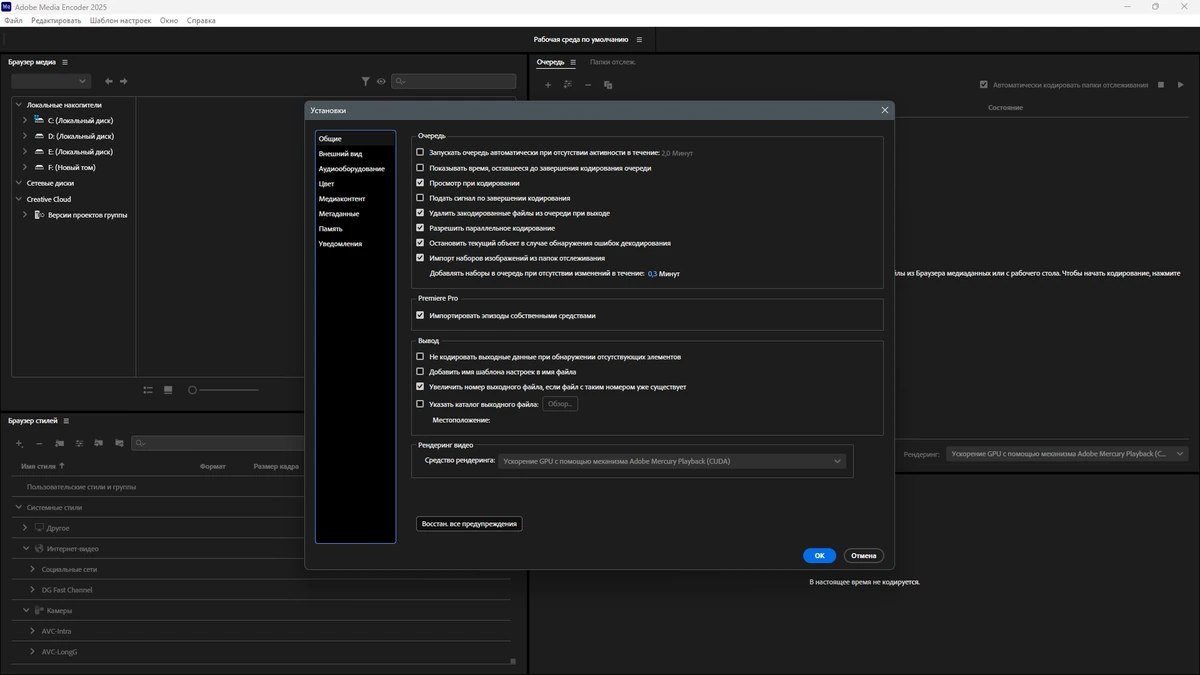Click the list view icon below Media Browser
Viewport: 1200px width, 675px height.
tap(148, 390)
